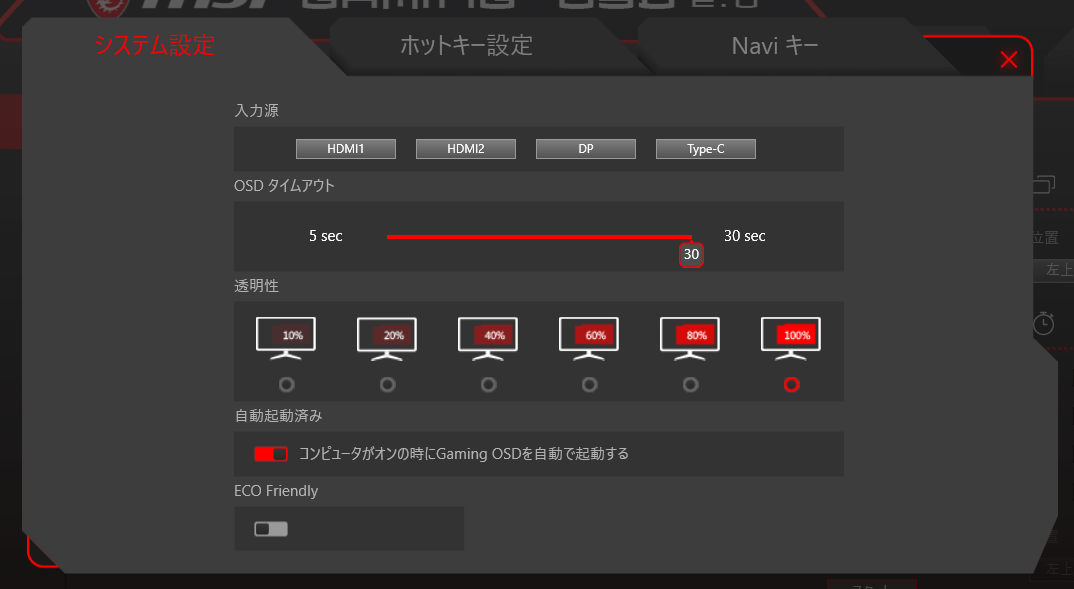Switch to the Navi キー tab

coord(775,46)
